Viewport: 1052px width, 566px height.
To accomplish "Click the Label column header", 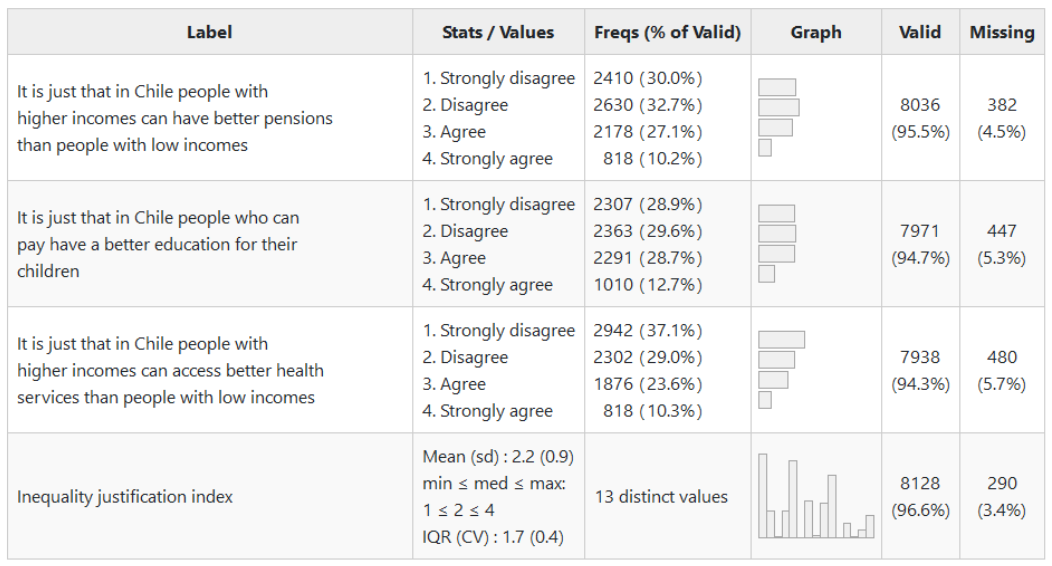I will (x=209, y=32).
